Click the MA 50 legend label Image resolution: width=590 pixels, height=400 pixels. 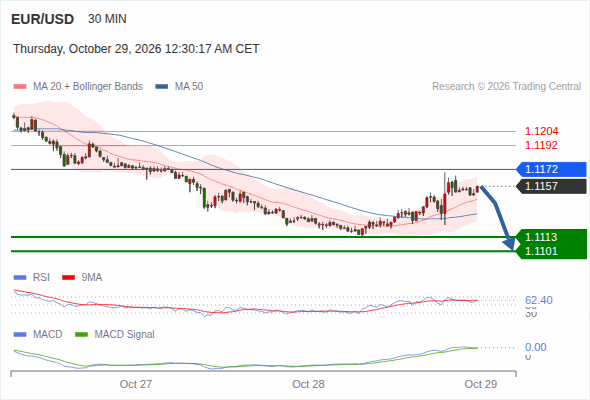coord(189,87)
